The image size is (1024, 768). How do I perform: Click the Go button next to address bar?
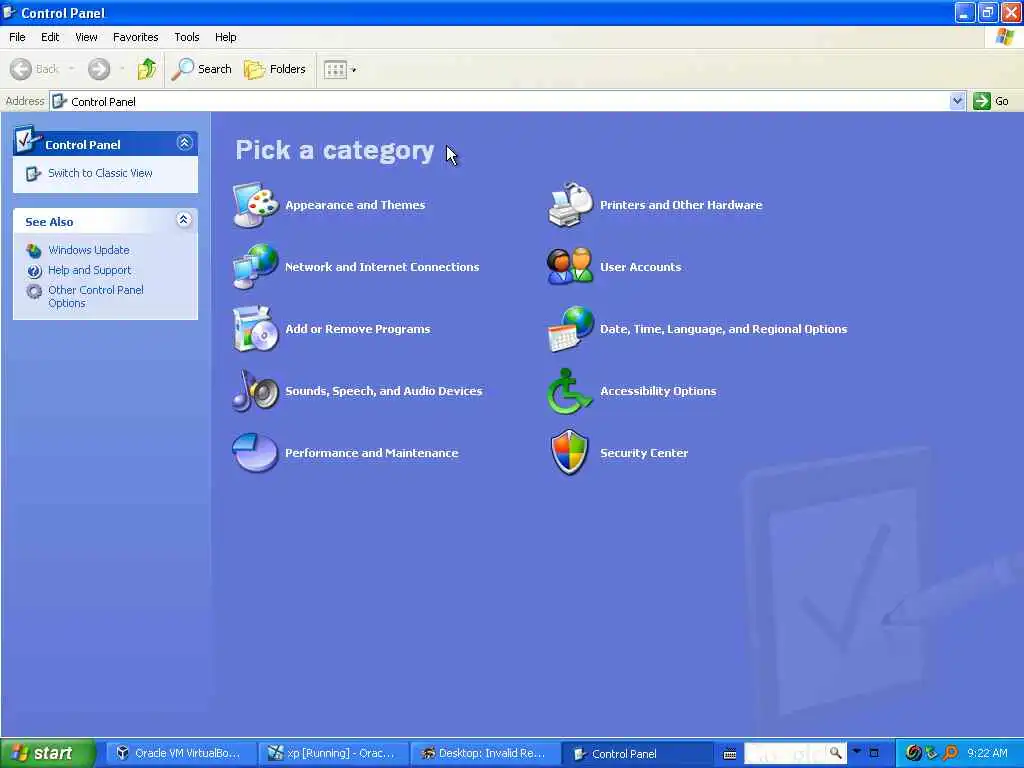click(x=991, y=101)
